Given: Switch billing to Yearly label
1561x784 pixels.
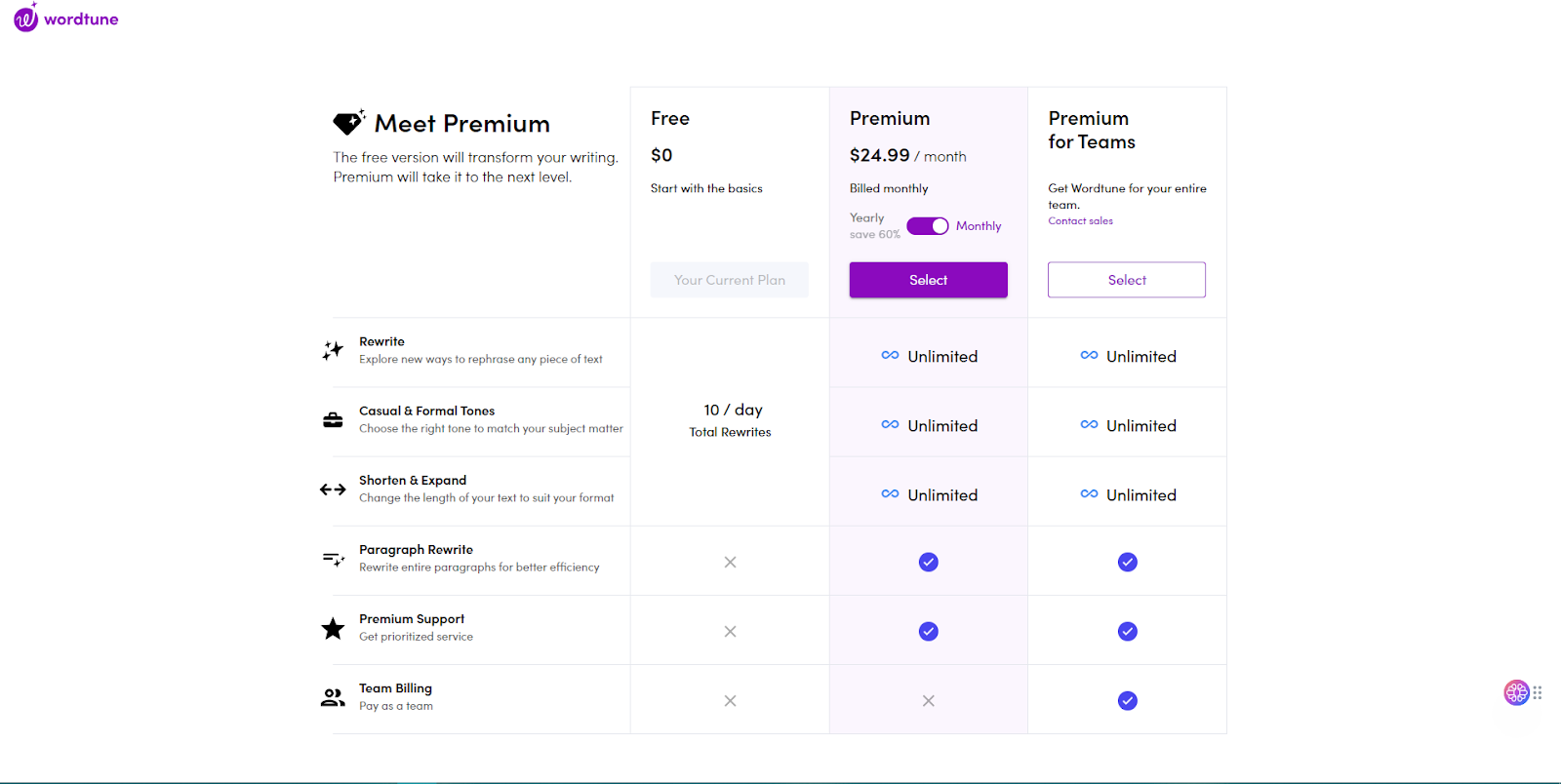Looking at the screenshot, I should 867,217.
